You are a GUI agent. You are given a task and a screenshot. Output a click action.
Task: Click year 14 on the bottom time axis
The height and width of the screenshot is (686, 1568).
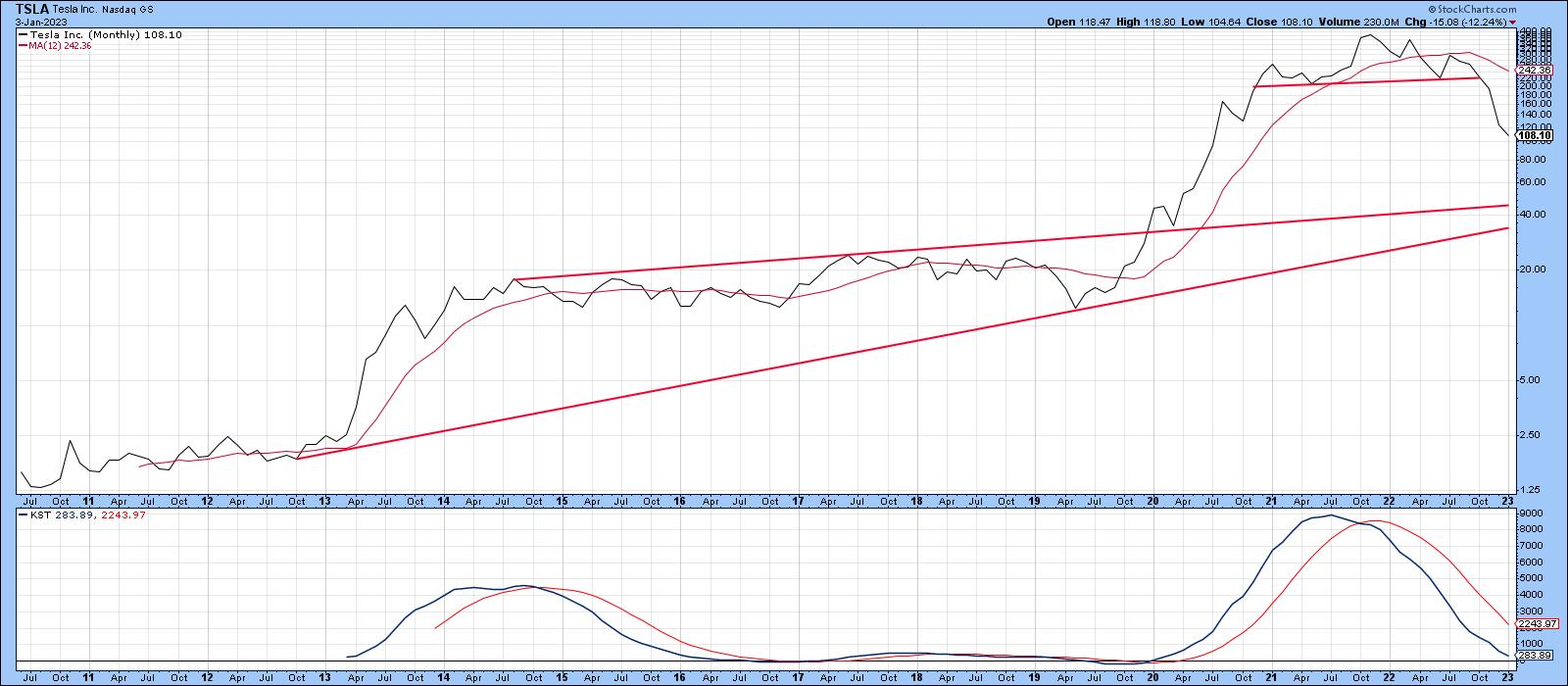click(444, 677)
